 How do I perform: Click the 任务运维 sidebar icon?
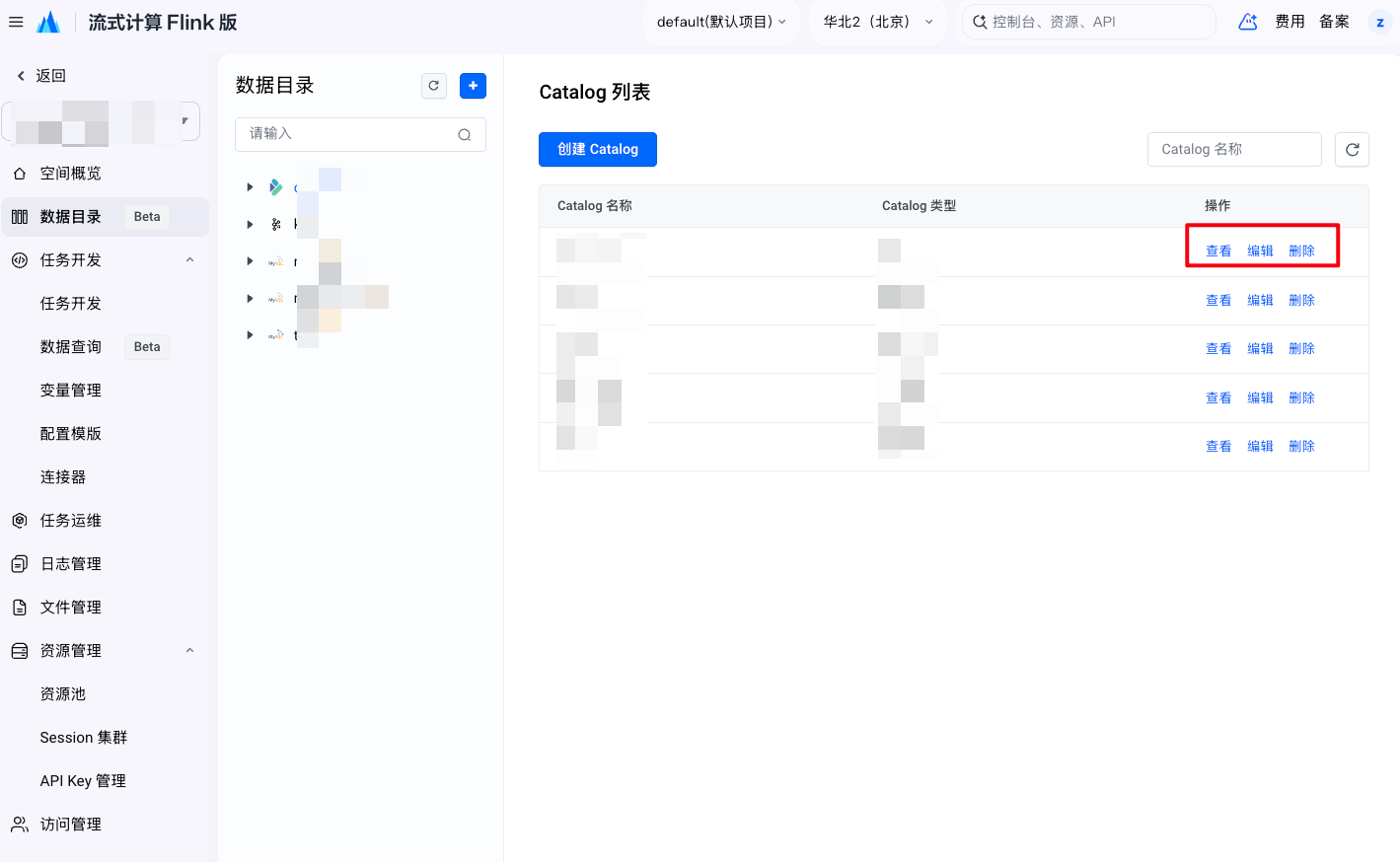click(20, 521)
